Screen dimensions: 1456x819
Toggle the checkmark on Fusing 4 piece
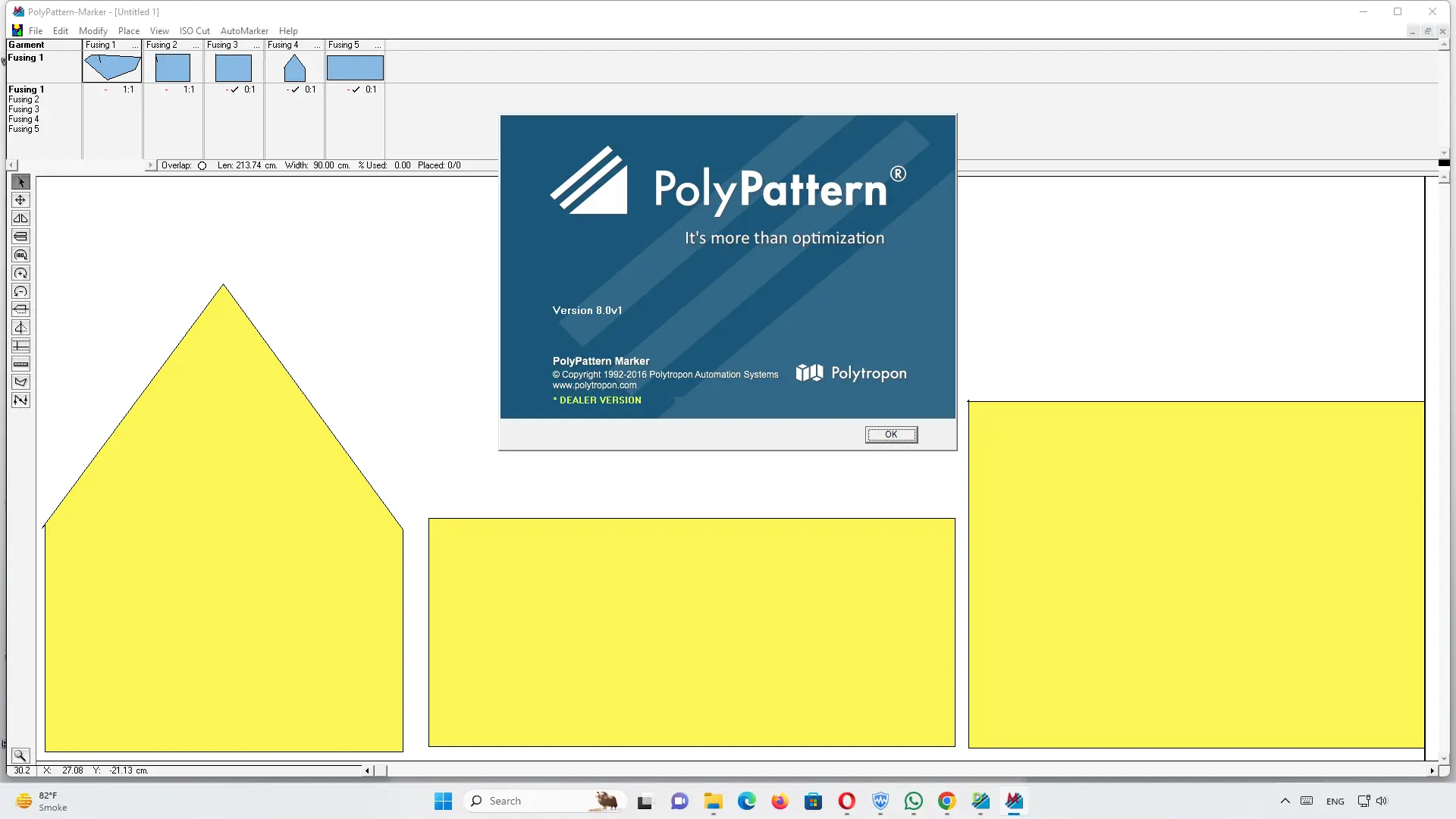295,89
